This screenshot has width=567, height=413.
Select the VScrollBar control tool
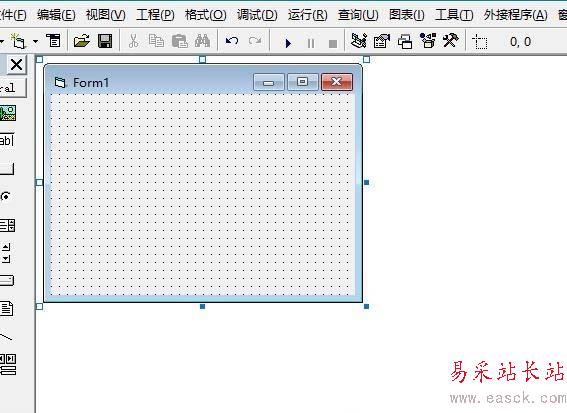pos(6,253)
